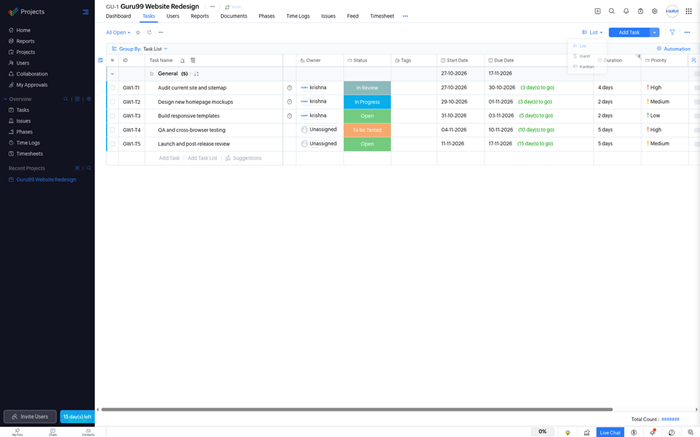
Task: Select Kanban in the view menu
Action: click(583, 67)
